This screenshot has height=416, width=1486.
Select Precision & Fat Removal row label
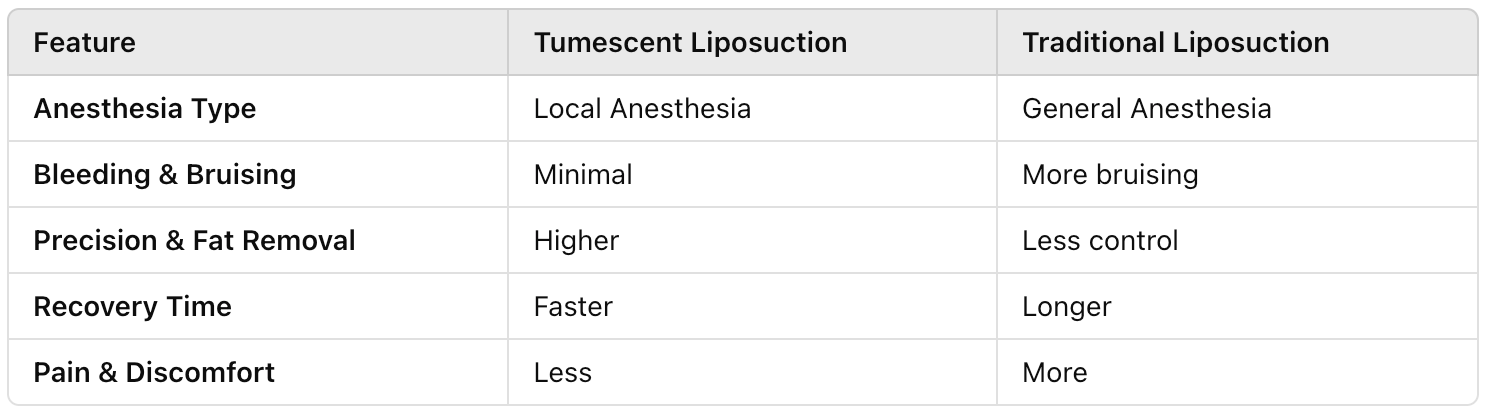click(x=195, y=240)
